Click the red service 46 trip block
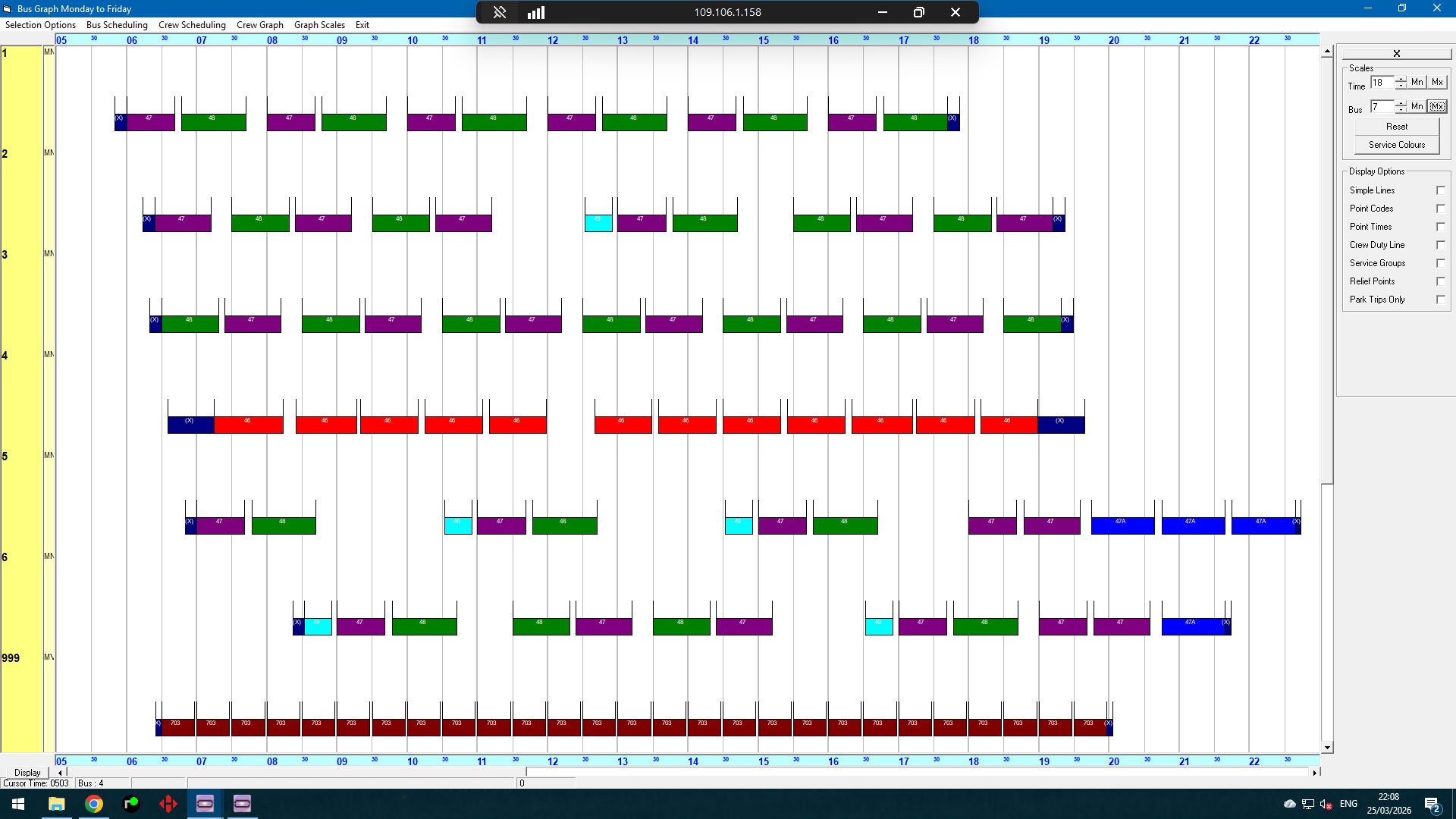1456x819 pixels. coord(249,425)
